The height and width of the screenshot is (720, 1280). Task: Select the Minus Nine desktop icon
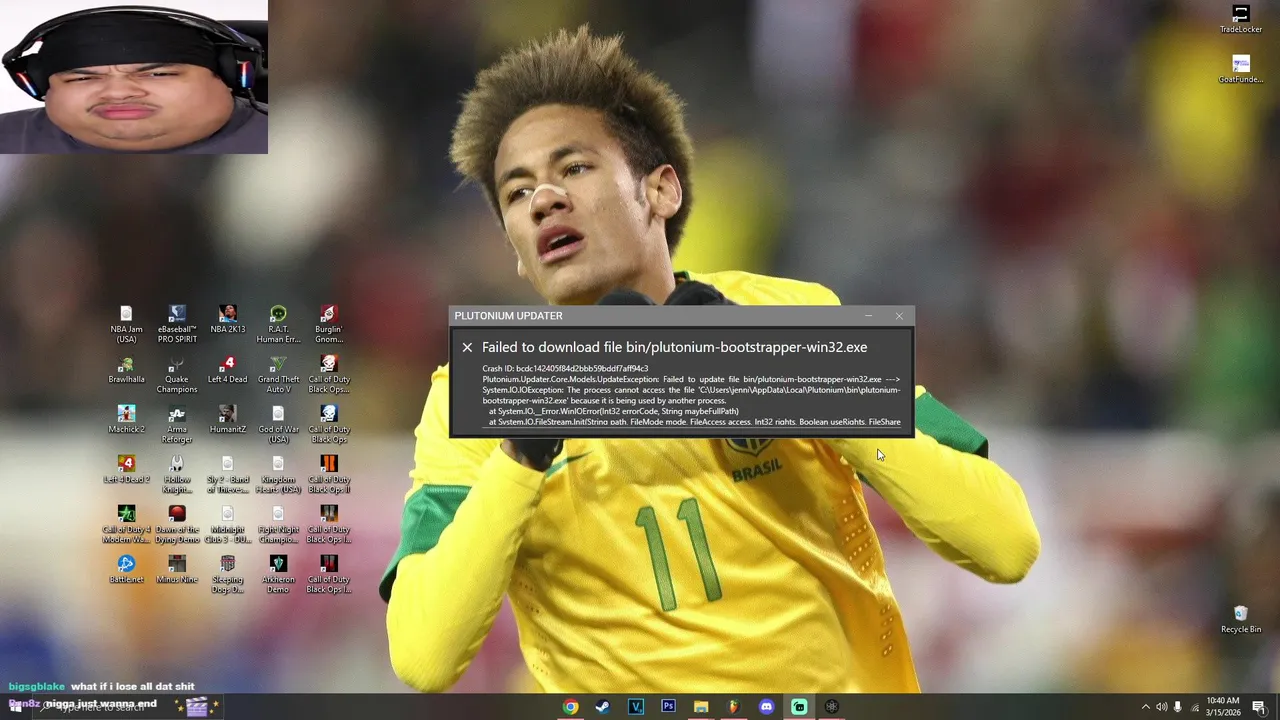tap(177, 570)
